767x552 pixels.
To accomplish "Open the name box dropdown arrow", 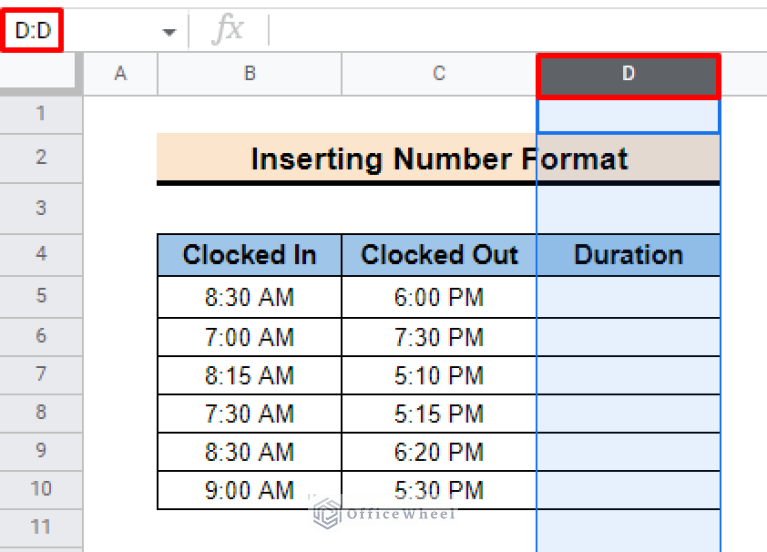I will tap(169, 32).
